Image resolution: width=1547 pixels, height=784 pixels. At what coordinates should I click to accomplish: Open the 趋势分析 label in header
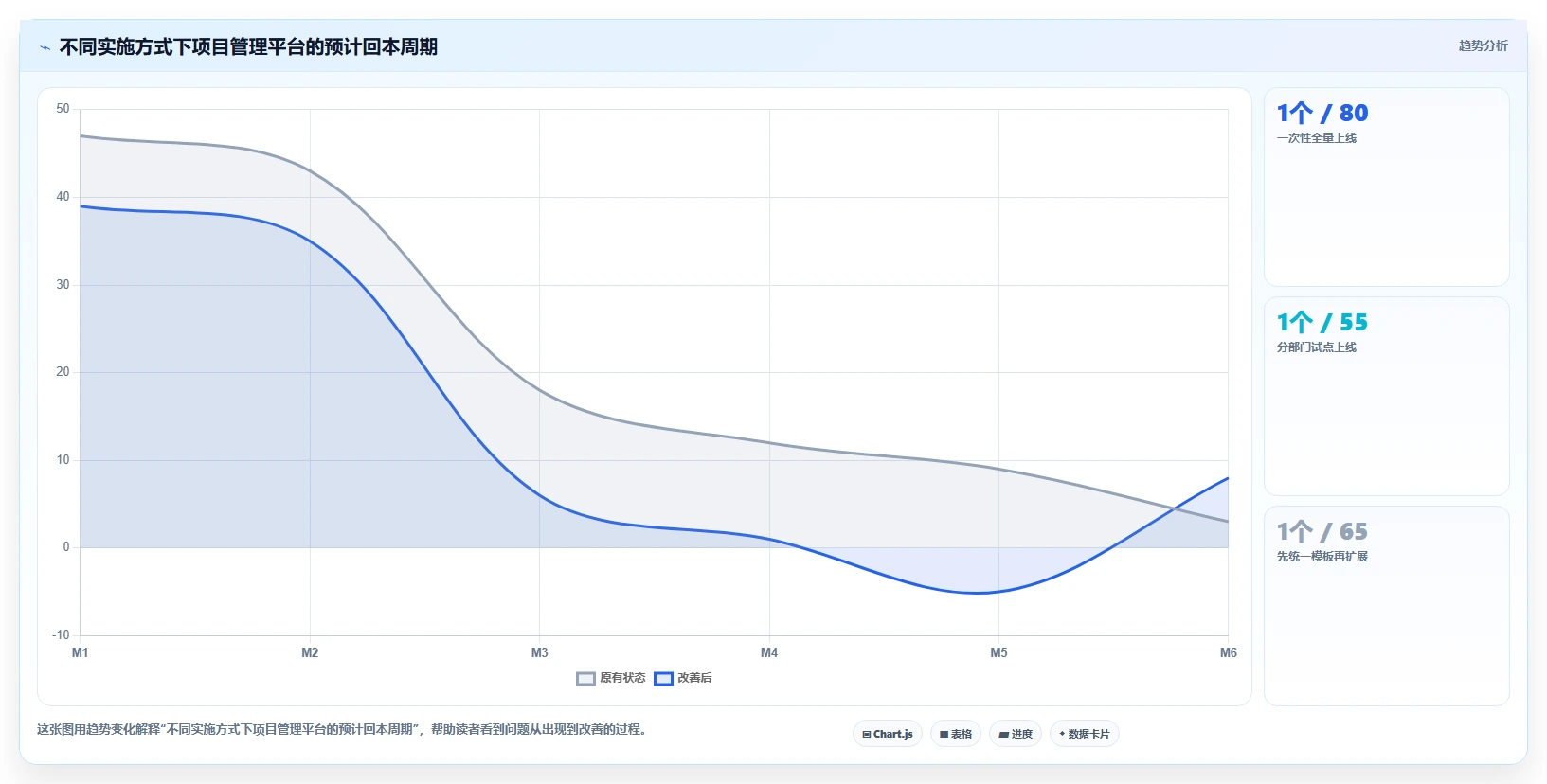pyautogui.click(x=1483, y=45)
